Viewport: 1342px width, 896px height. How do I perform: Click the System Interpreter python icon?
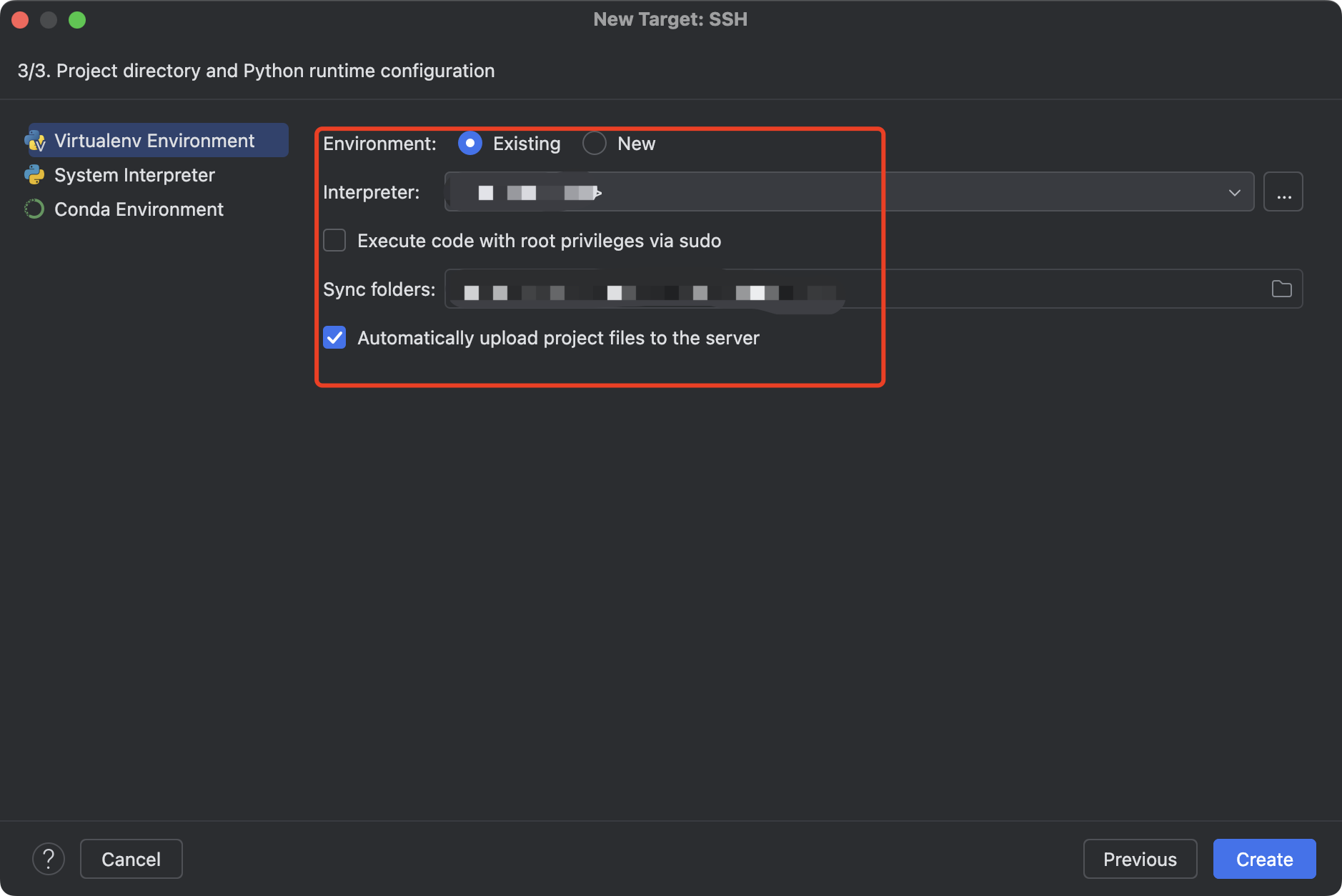click(34, 175)
